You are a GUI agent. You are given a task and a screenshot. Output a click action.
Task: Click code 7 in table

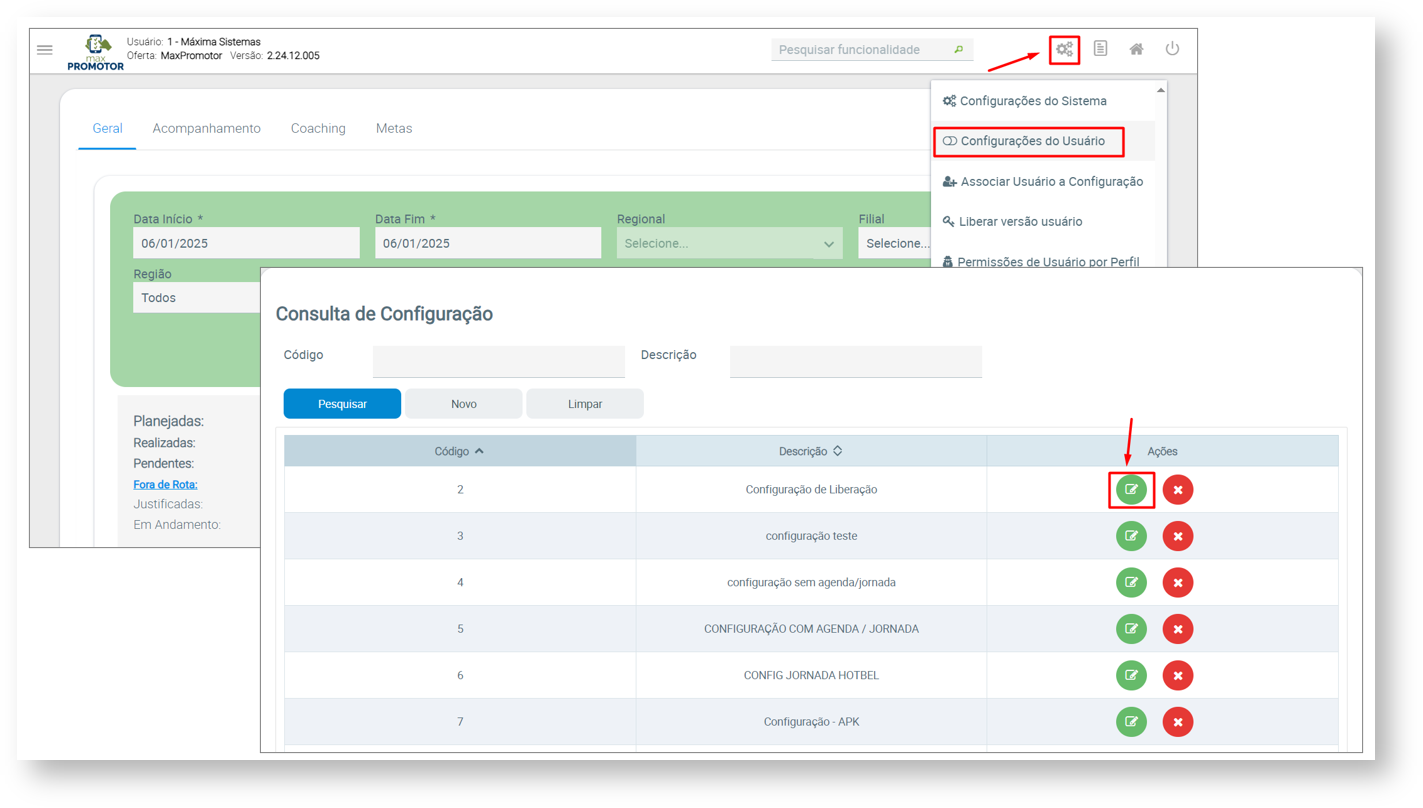460,722
